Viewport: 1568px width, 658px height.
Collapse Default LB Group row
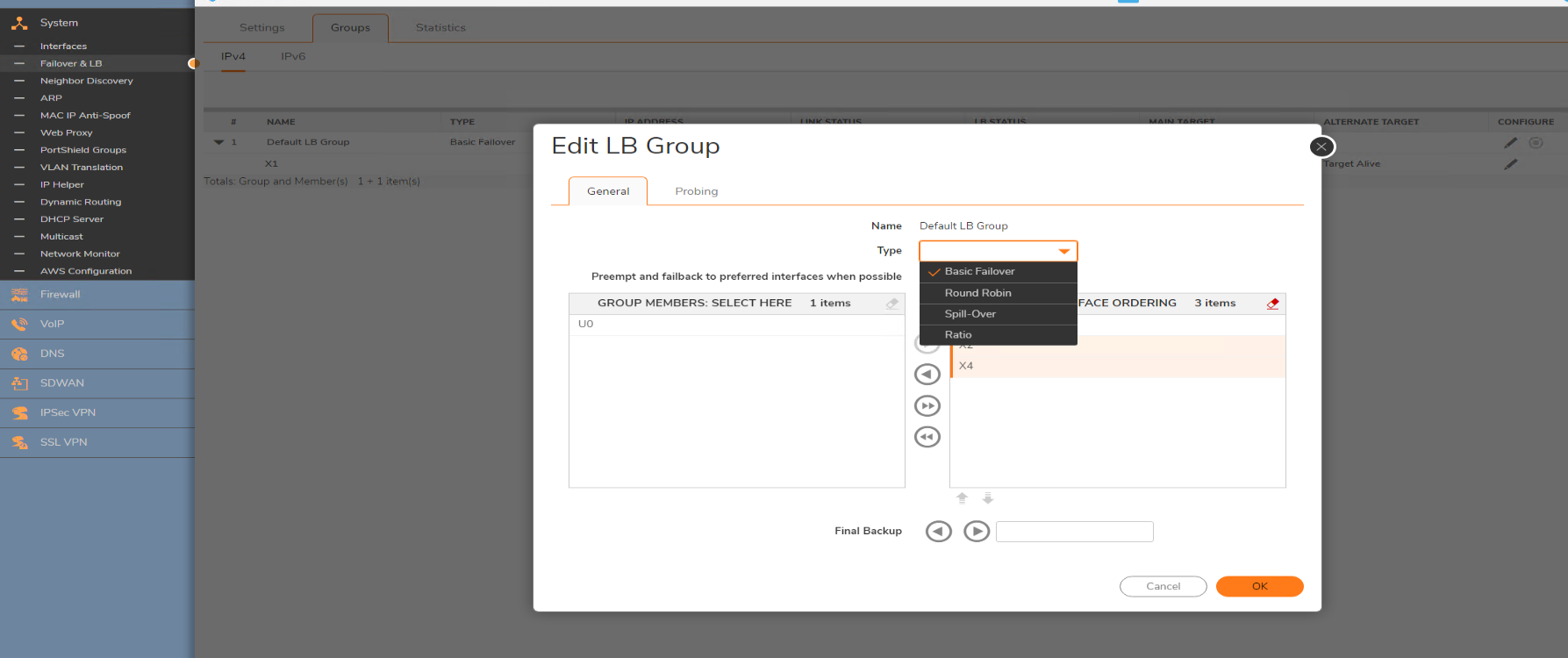pyautogui.click(x=218, y=142)
